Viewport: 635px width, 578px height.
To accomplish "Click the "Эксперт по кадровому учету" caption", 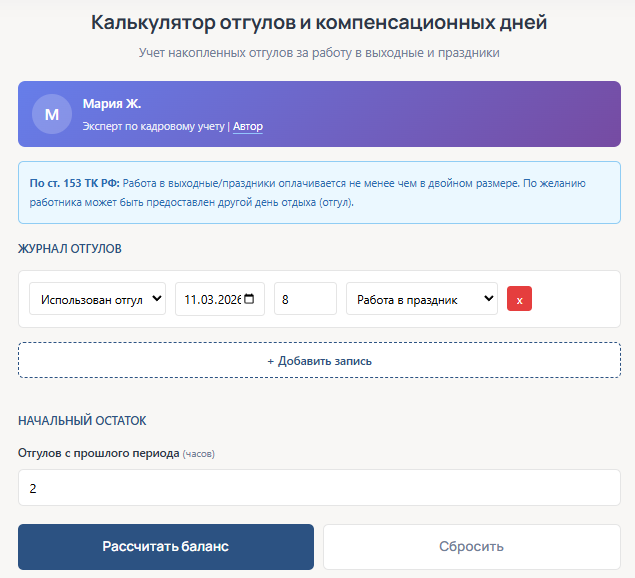I will coord(154,127).
